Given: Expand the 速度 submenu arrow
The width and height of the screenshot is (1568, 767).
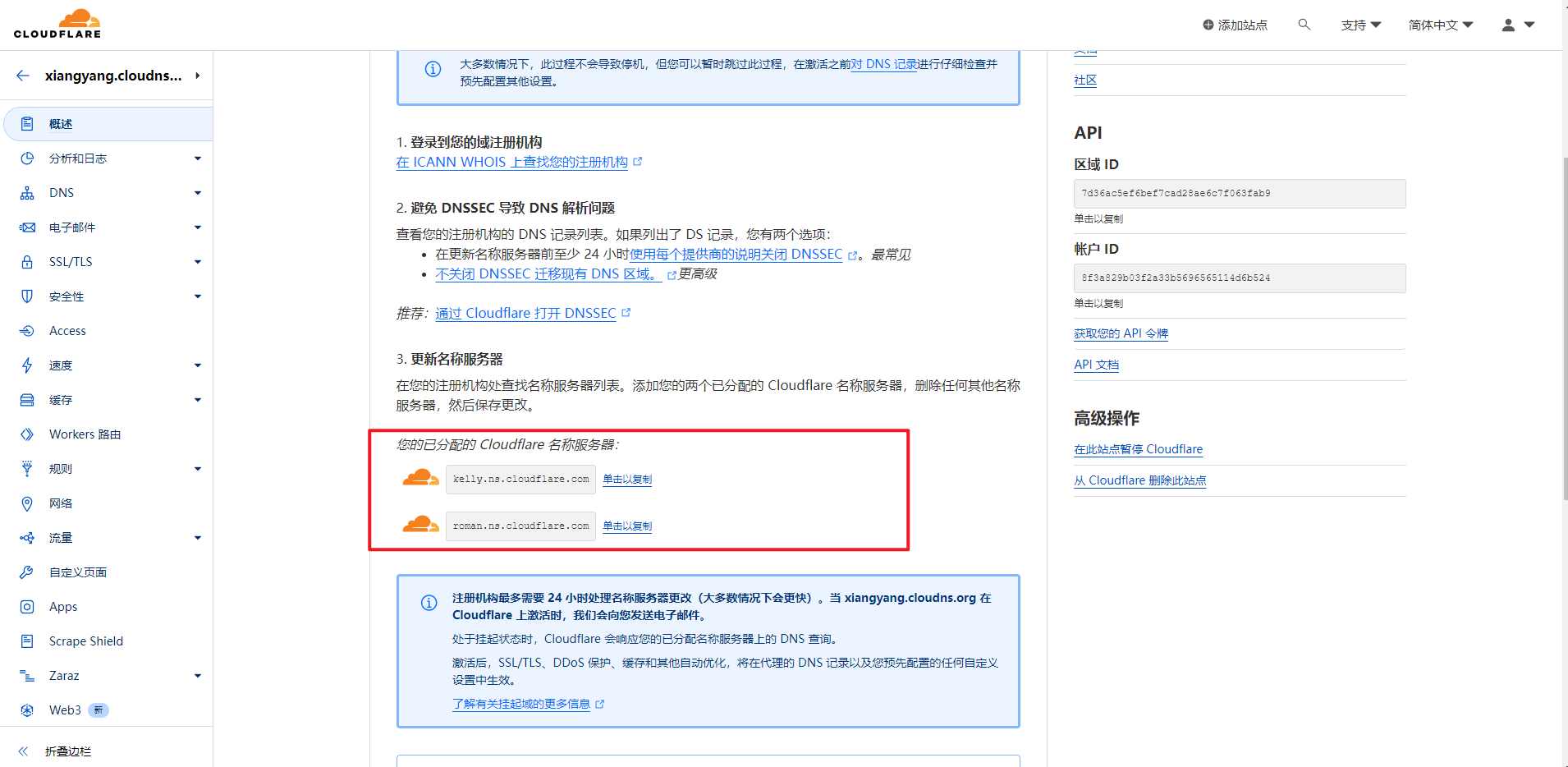Looking at the screenshot, I should 198,365.
